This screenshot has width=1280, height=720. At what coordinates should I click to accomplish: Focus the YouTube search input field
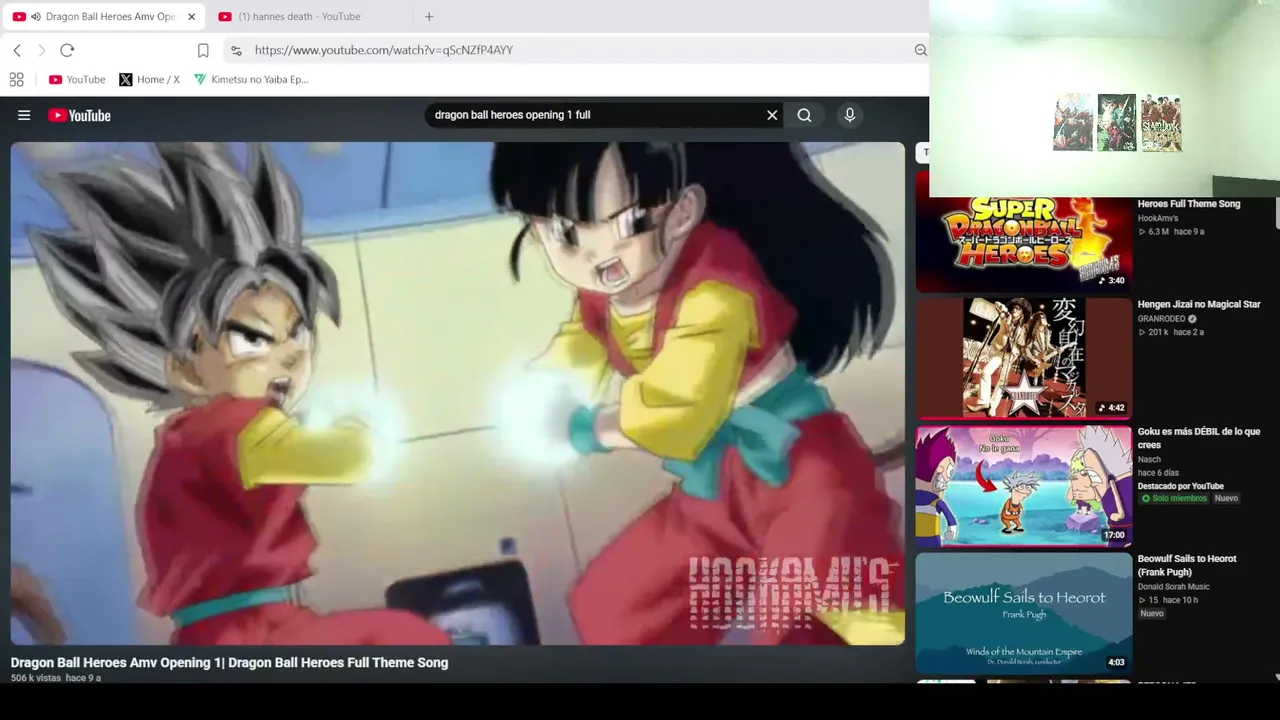(x=595, y=115)
